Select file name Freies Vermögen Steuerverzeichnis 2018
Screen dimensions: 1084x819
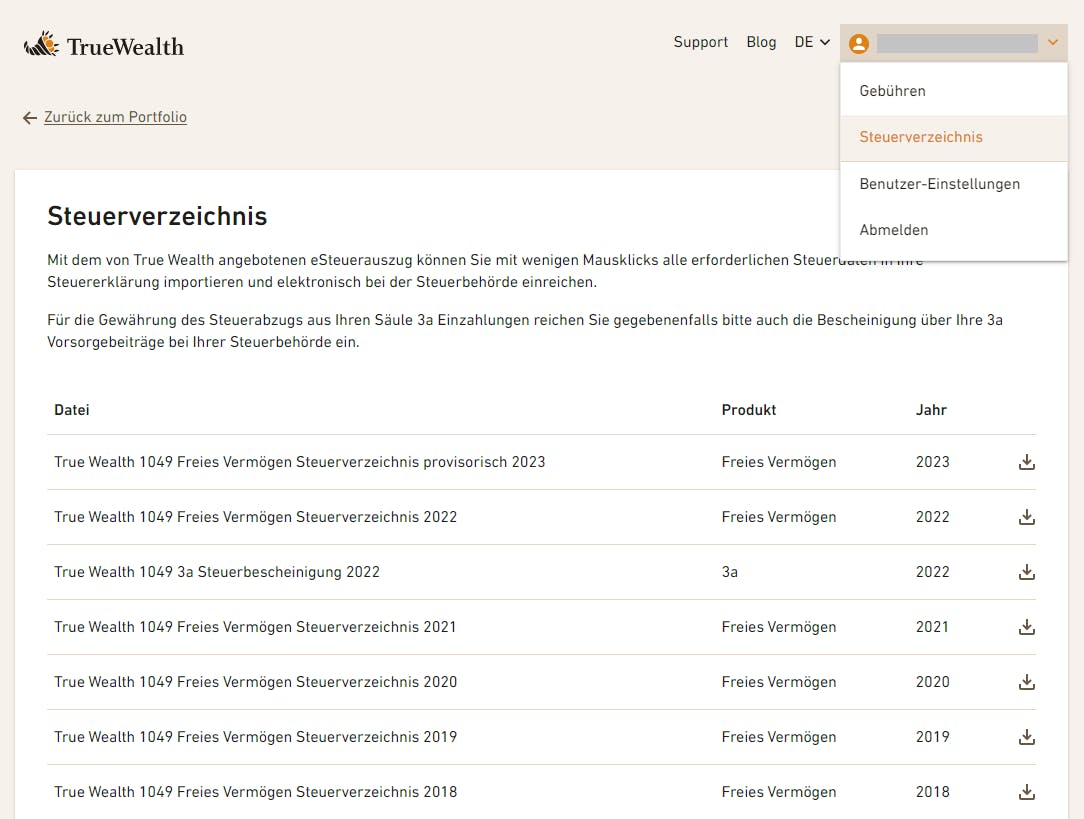tap(256, 792)
